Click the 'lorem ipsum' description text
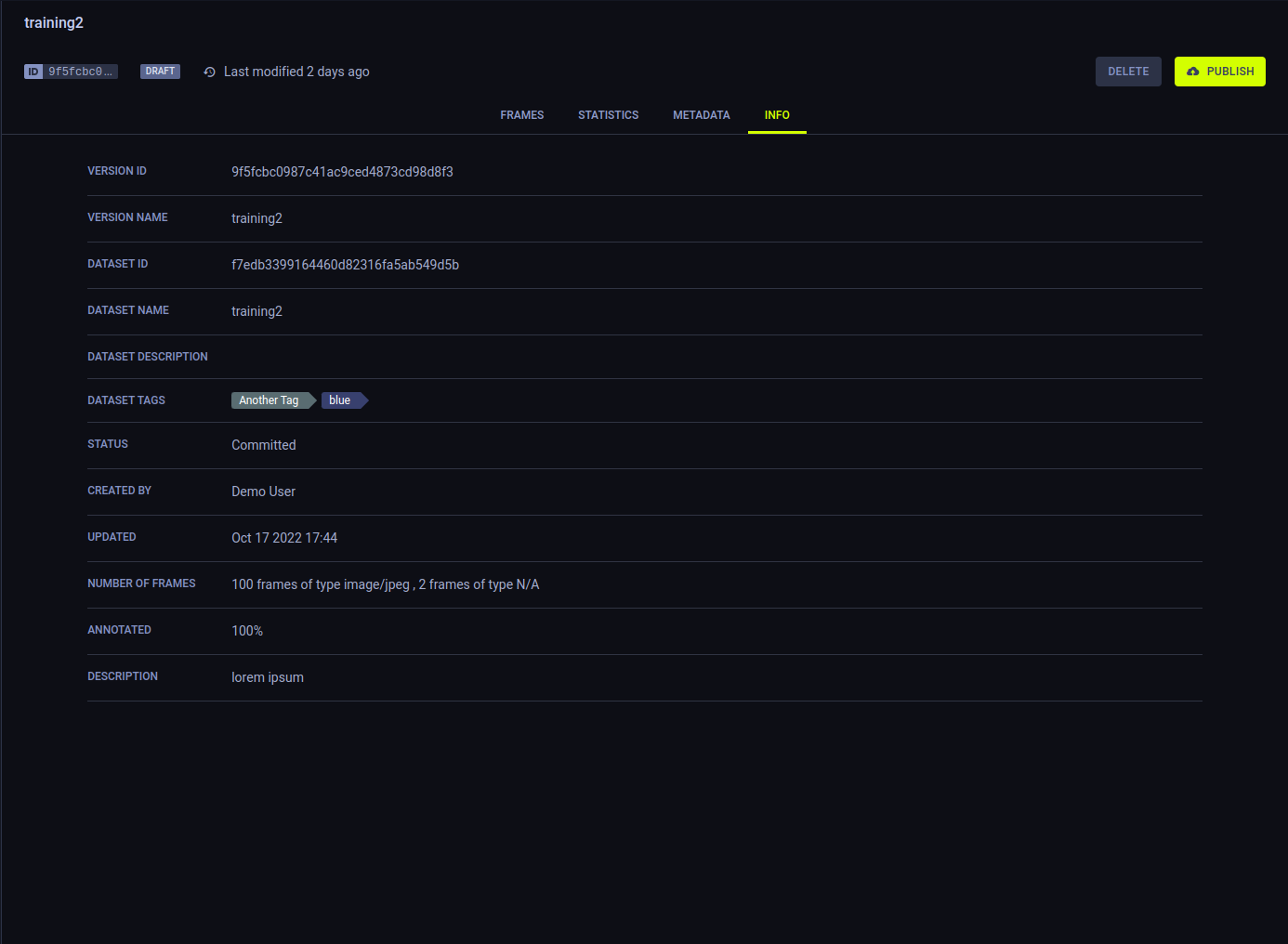1288x944 pixels. 268,677
